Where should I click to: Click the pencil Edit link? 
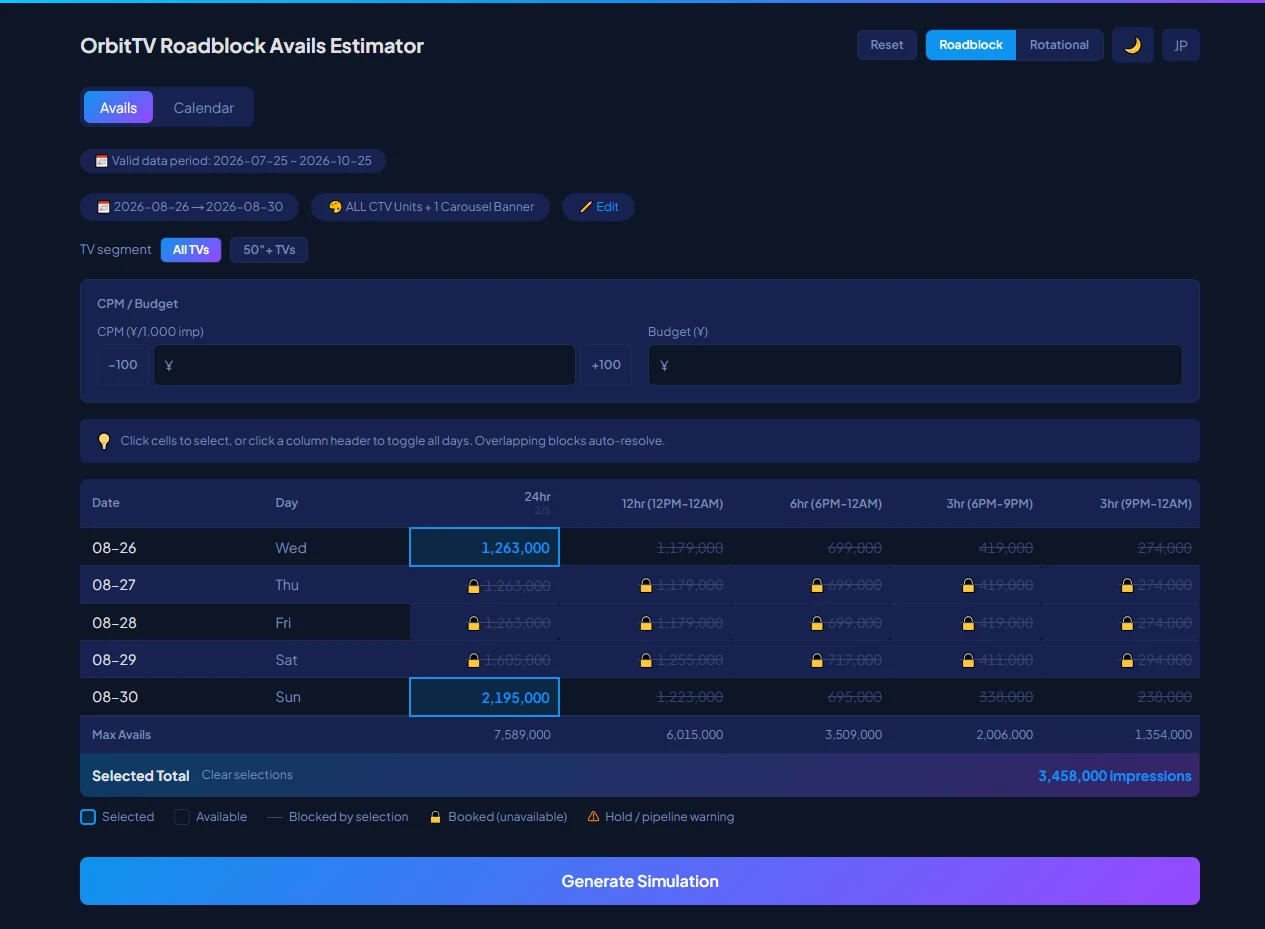598,207
